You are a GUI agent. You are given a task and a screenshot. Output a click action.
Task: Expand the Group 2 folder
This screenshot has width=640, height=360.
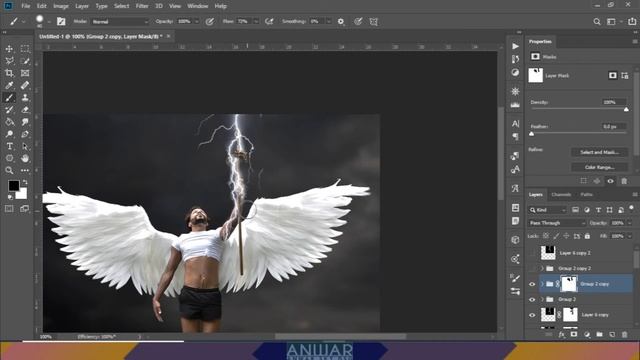point(542,300)
